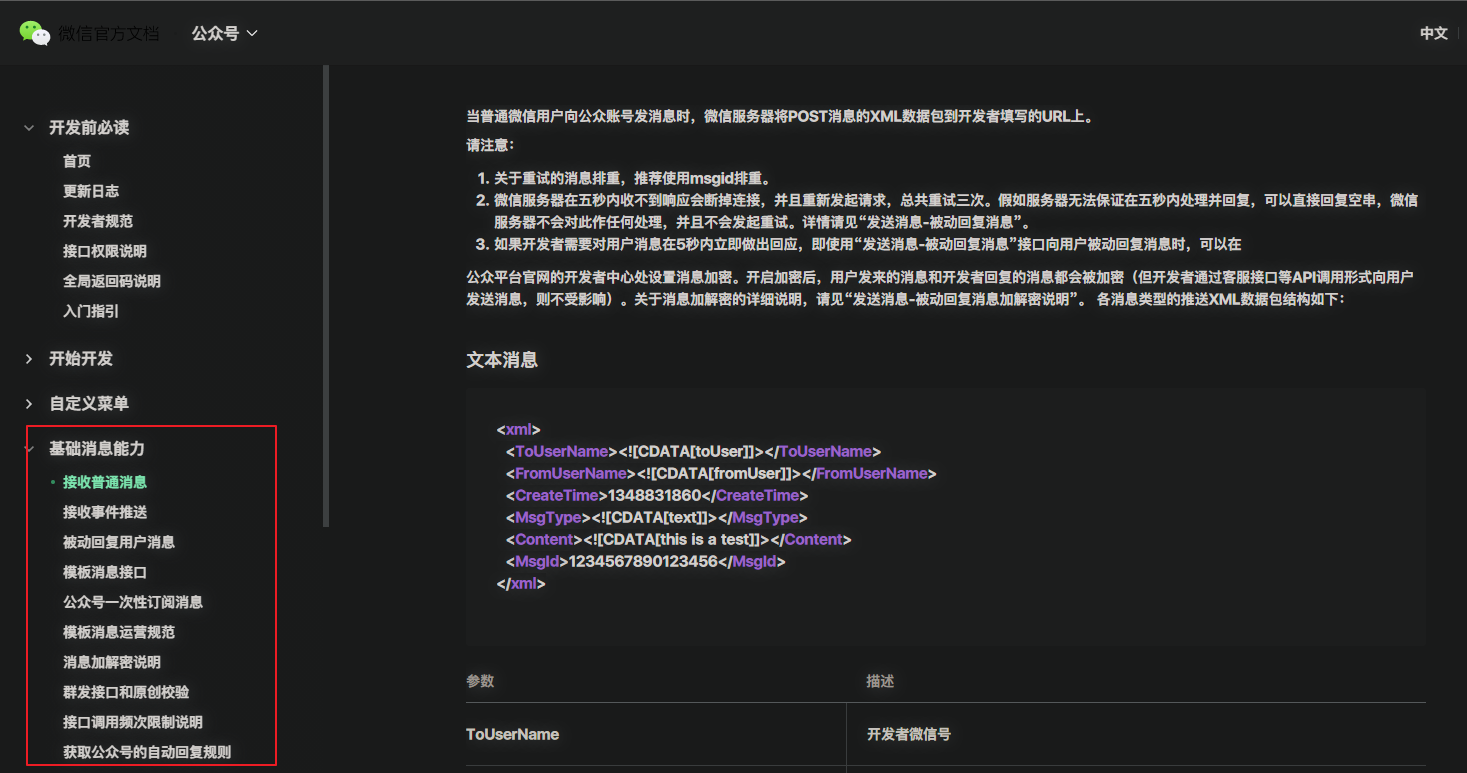
Task: Click the sidebar vertical scrollbar
Action: [x=326, y=295]
